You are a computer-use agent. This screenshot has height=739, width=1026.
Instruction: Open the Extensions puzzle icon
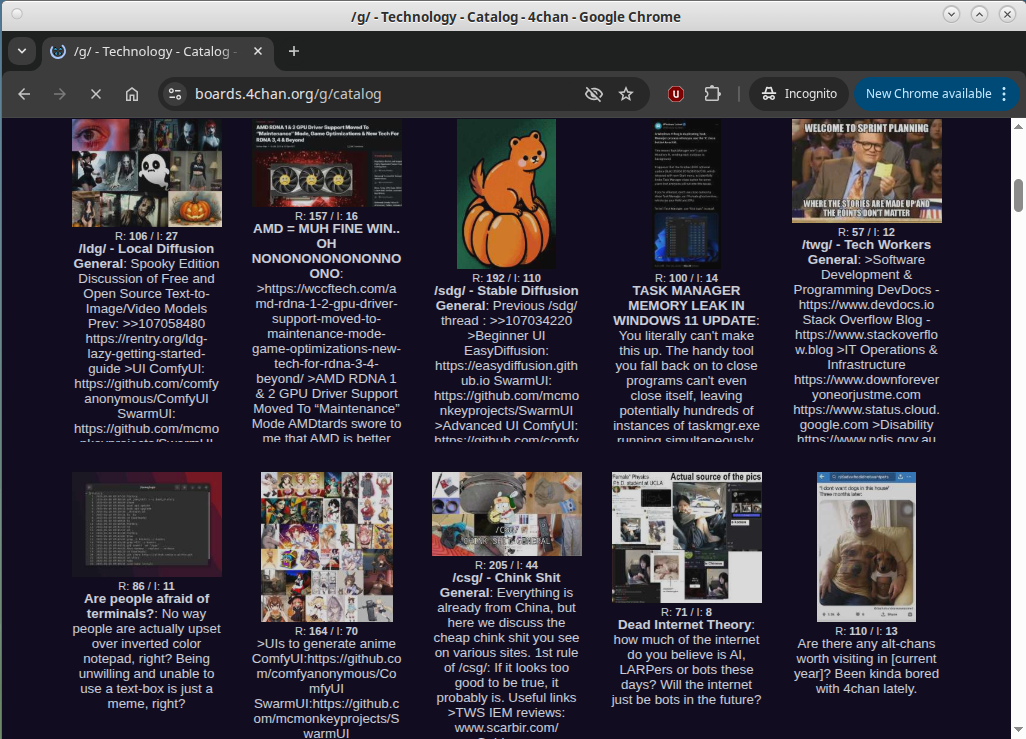click(x=712, y=94)
